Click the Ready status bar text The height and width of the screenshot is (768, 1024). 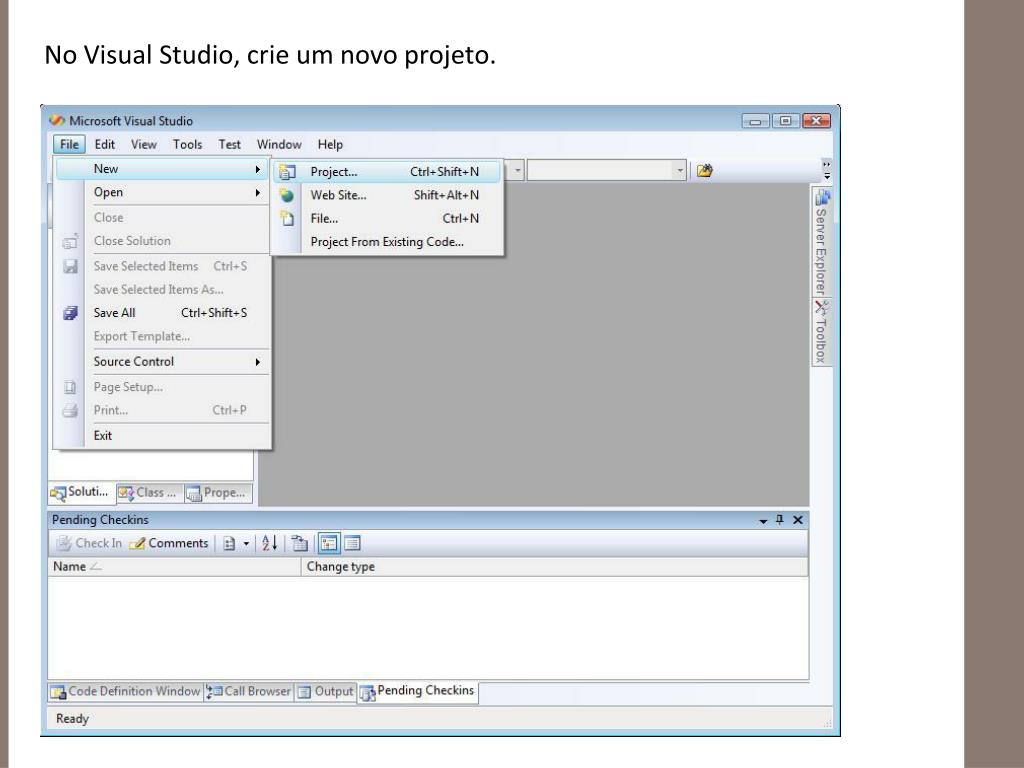tap(72, 718)
